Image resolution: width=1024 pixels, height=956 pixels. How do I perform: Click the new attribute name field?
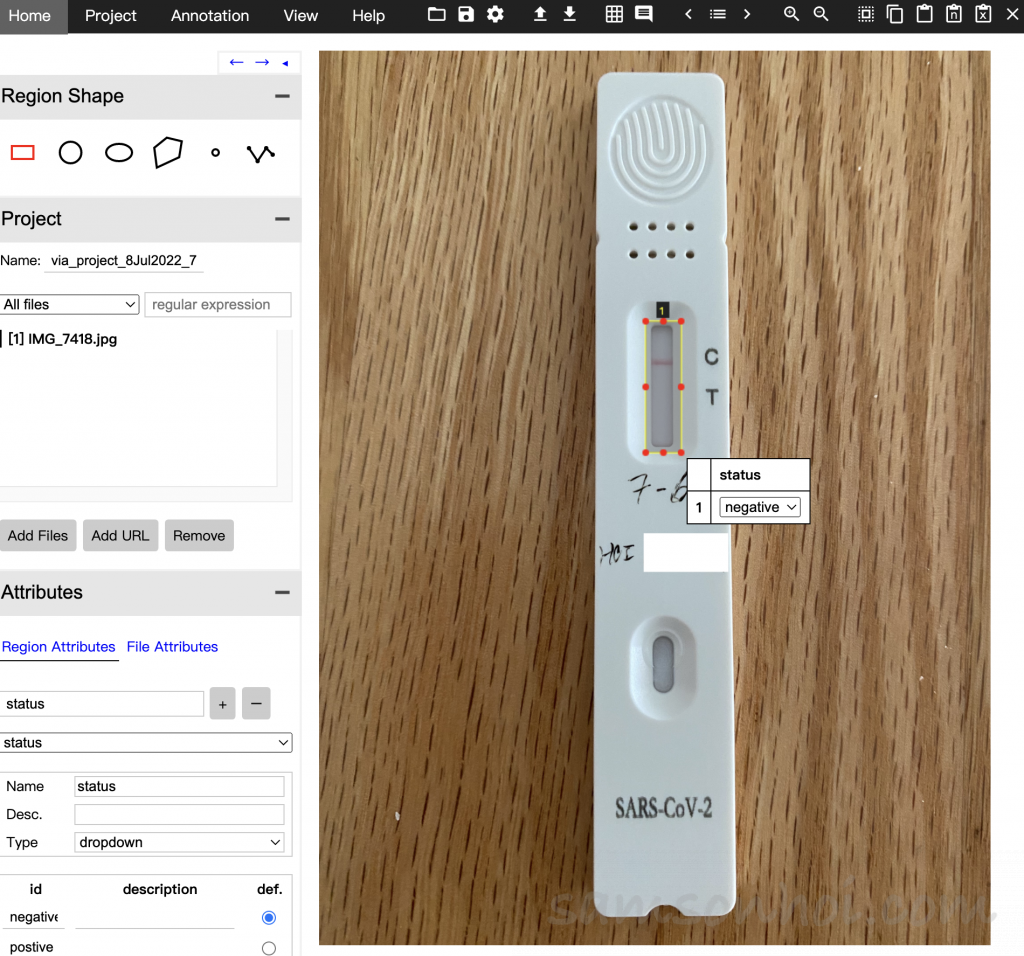[102, 704]
